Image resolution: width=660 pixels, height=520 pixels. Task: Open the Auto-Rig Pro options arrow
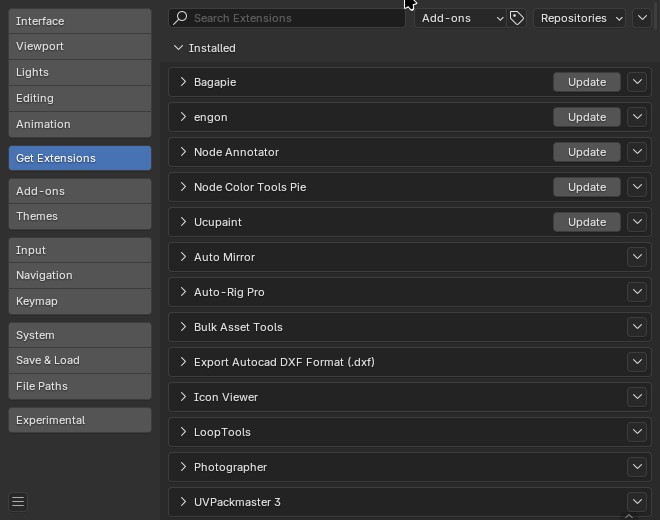click(x=637, y=291)
